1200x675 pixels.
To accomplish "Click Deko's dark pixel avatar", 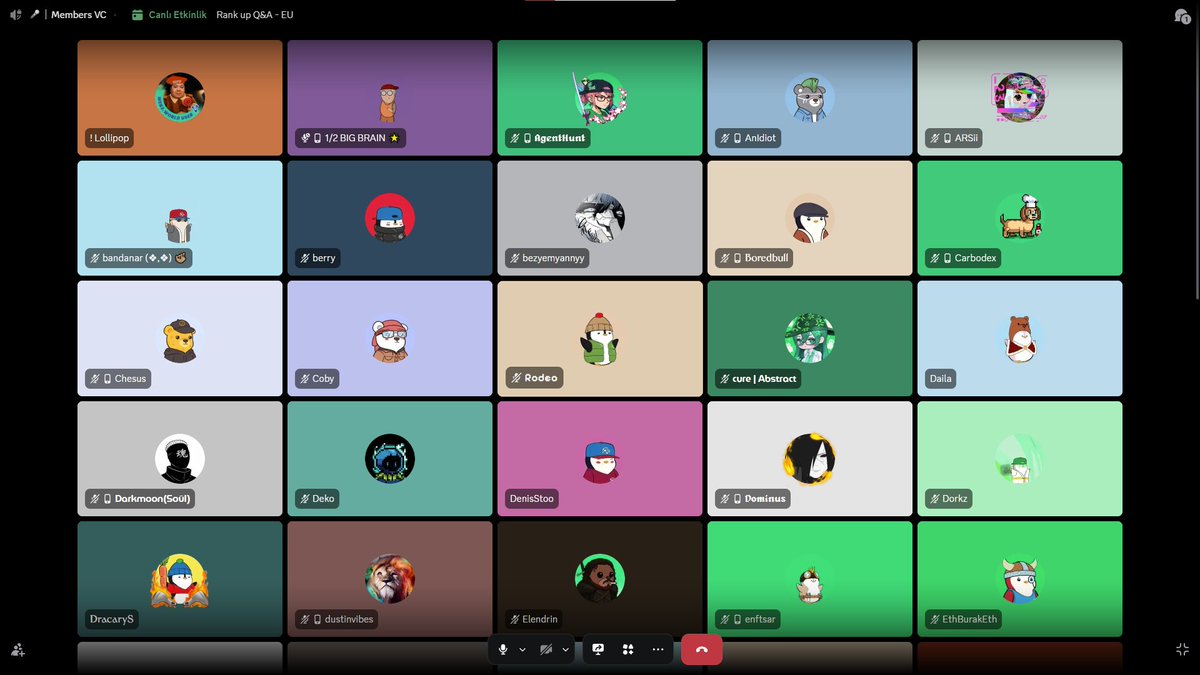I will (x=390, y=459).
